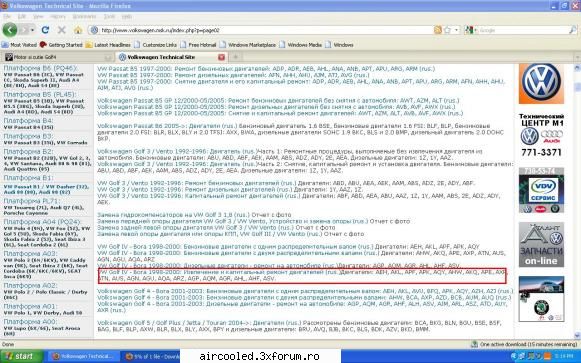Open the History menu
581x363 pixels.
[x=58, y=17]
